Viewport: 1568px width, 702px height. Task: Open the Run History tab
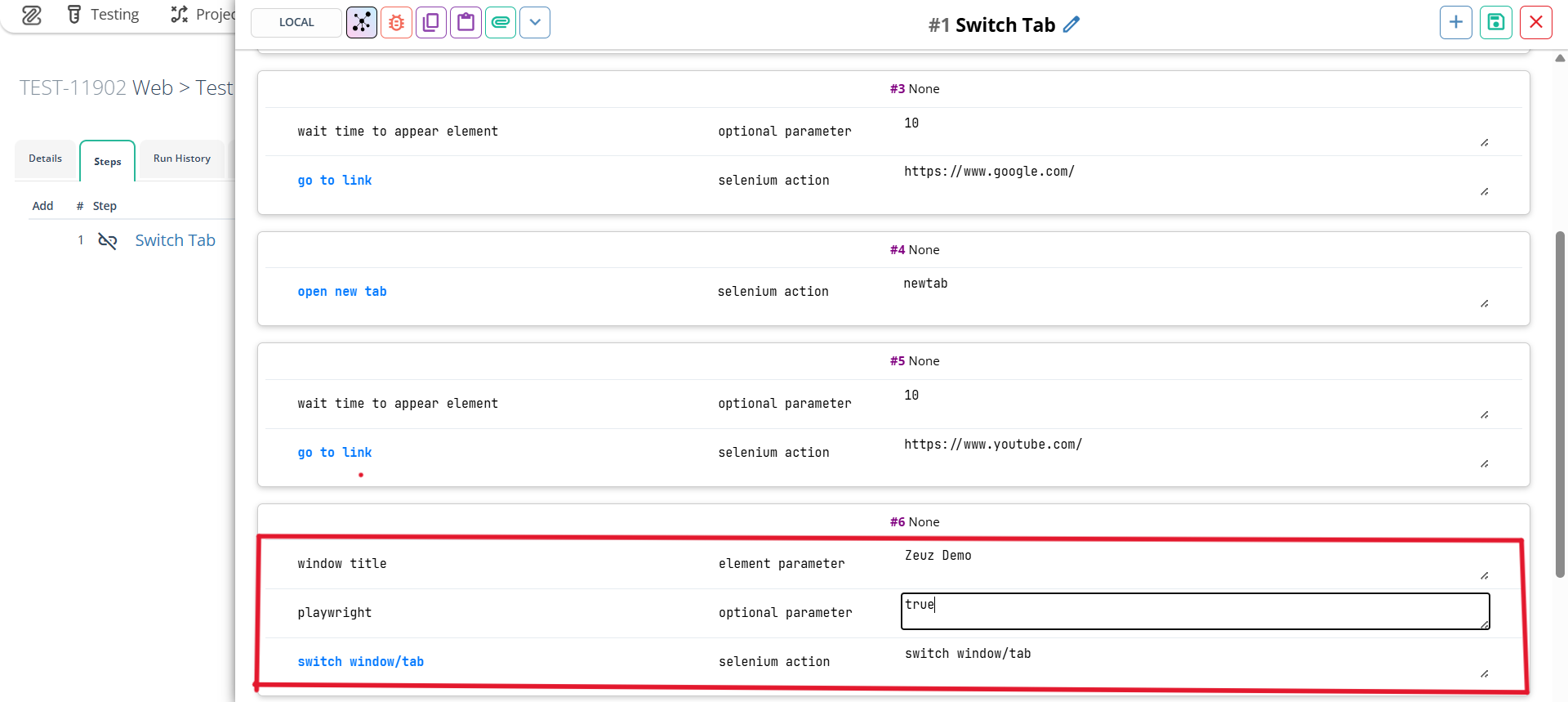(x=181, y=159)
